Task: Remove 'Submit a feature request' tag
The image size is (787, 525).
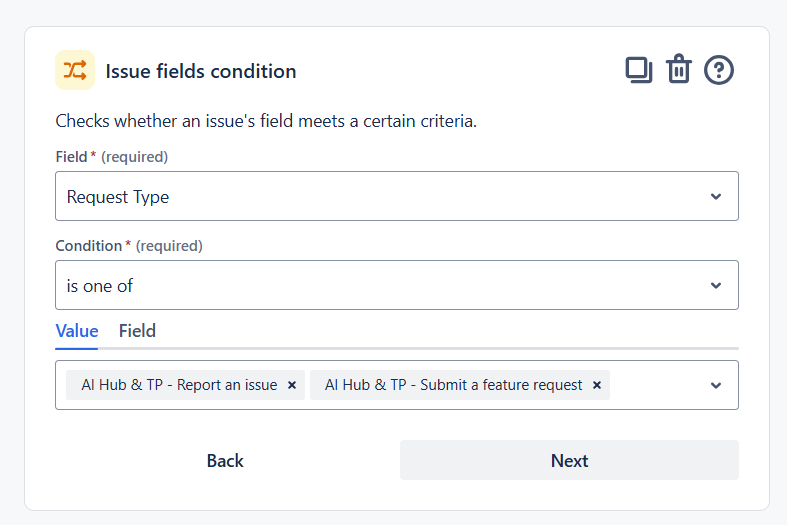Action: point(597,385)
